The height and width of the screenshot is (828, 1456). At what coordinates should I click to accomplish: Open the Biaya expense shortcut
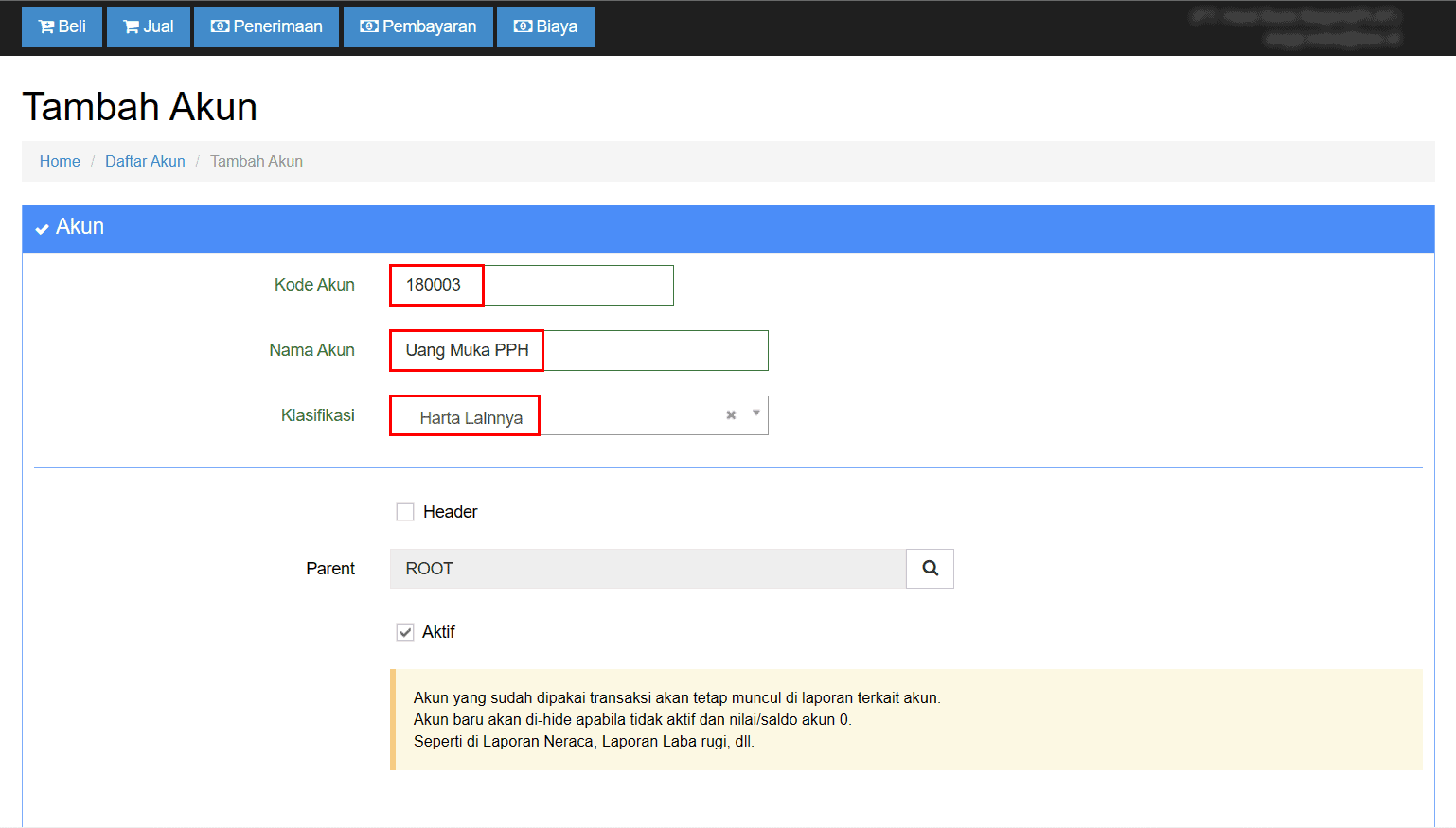click(545, 26)
